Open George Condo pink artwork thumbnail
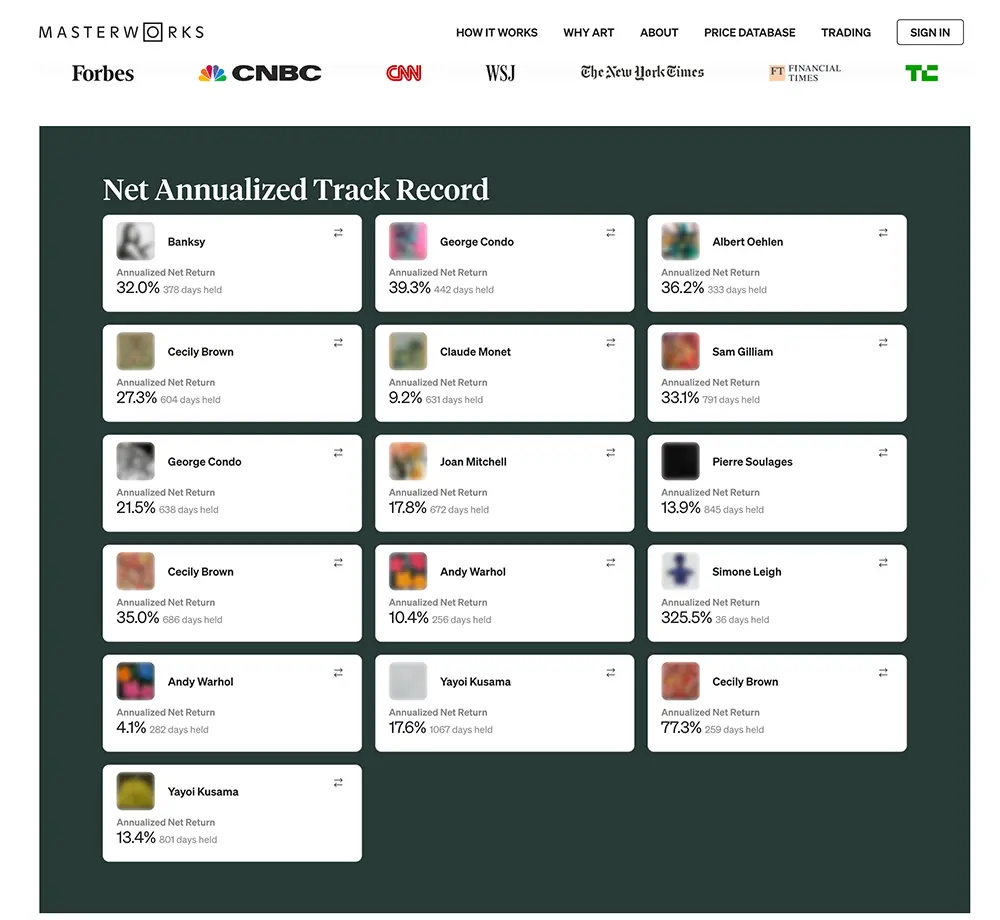Viewport: 1000px width, 920px height. tap(408, 241)
